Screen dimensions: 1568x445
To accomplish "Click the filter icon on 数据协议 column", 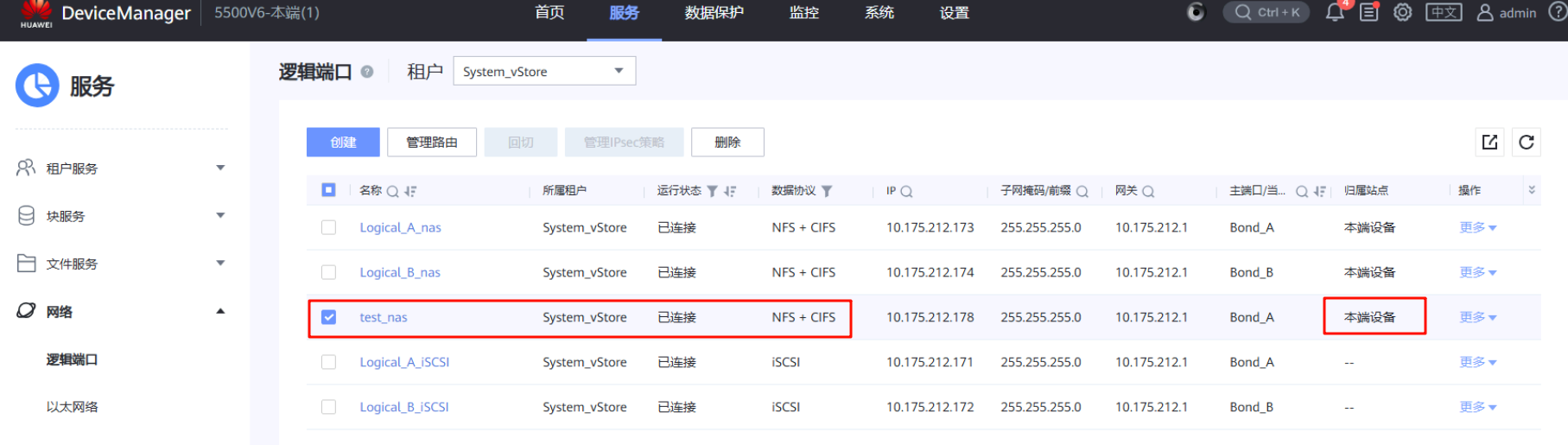I will click(827, 191).
